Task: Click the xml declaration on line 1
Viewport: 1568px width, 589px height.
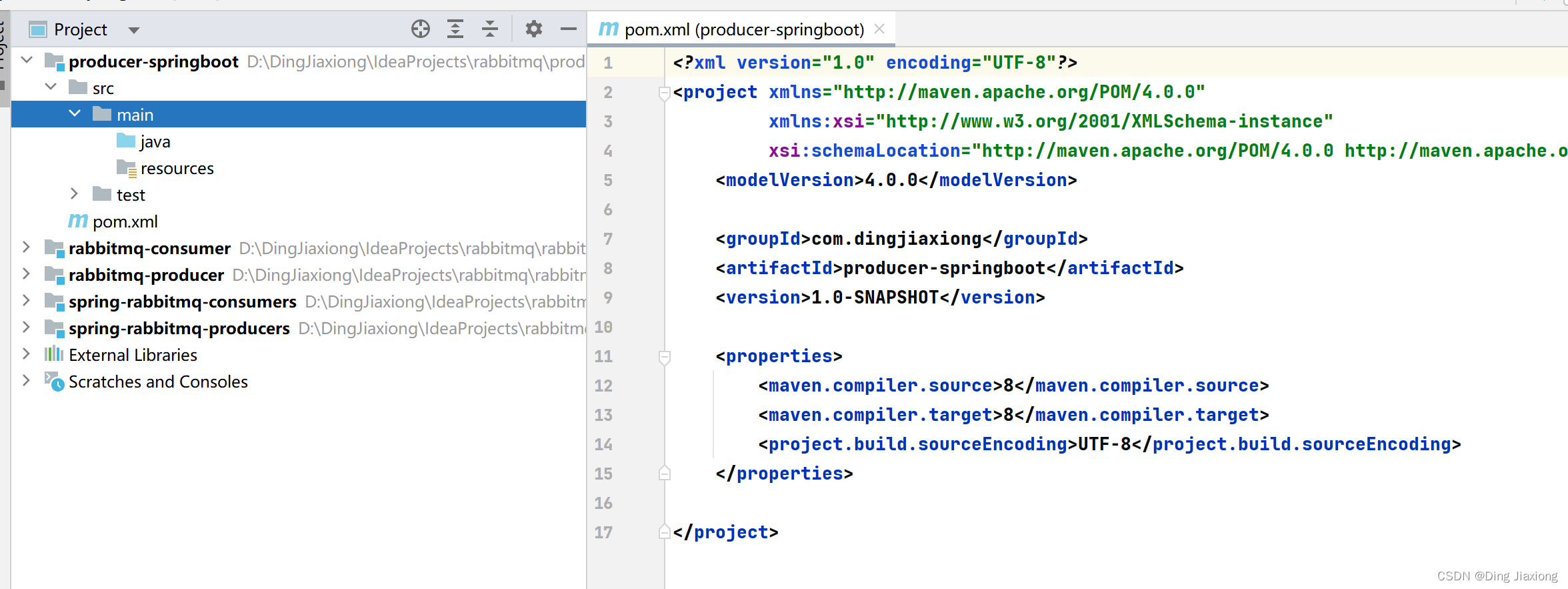Action: coord(875,63)
